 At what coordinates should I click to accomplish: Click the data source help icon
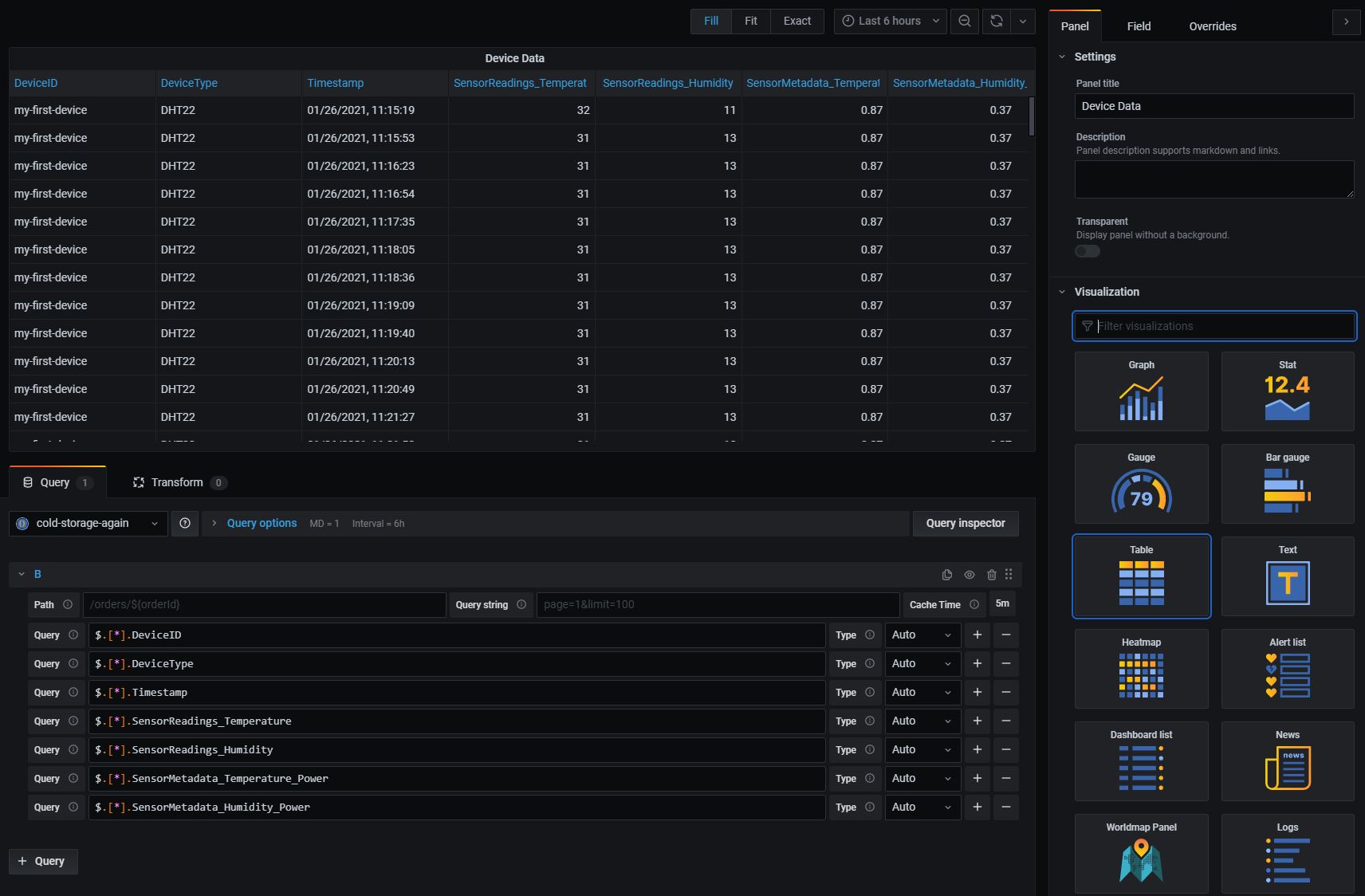[x=185, y=524]
